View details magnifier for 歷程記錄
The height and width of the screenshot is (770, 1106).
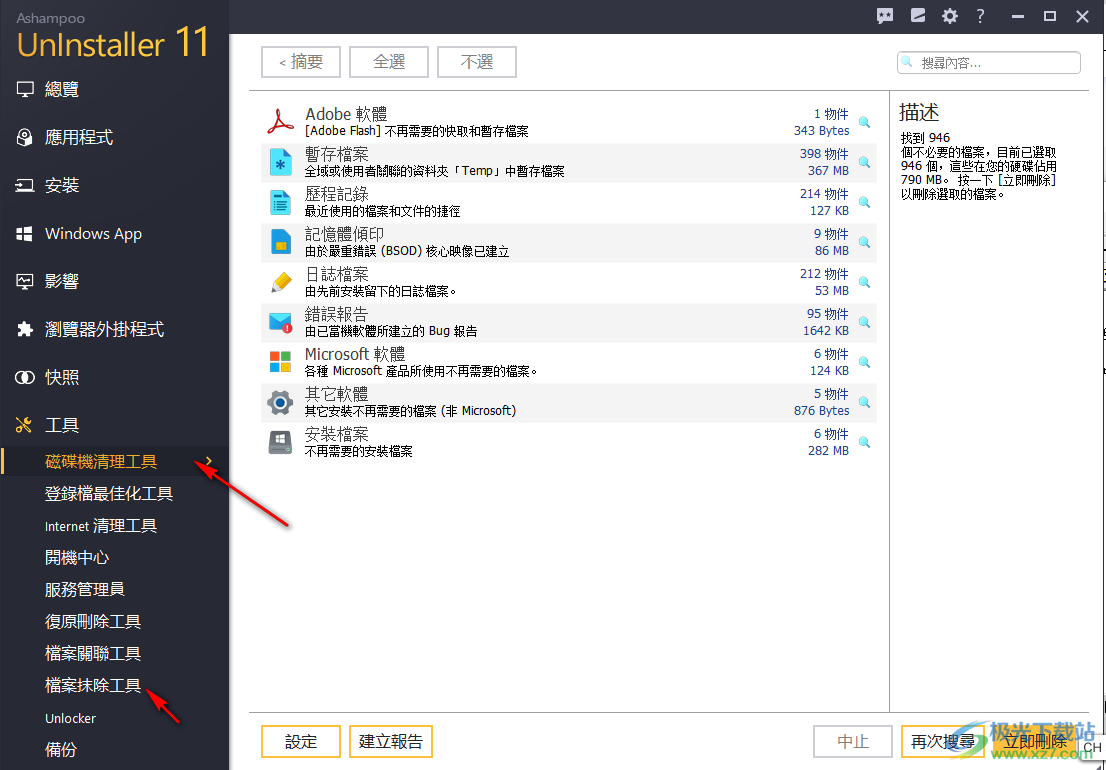(x=864, y=203)
